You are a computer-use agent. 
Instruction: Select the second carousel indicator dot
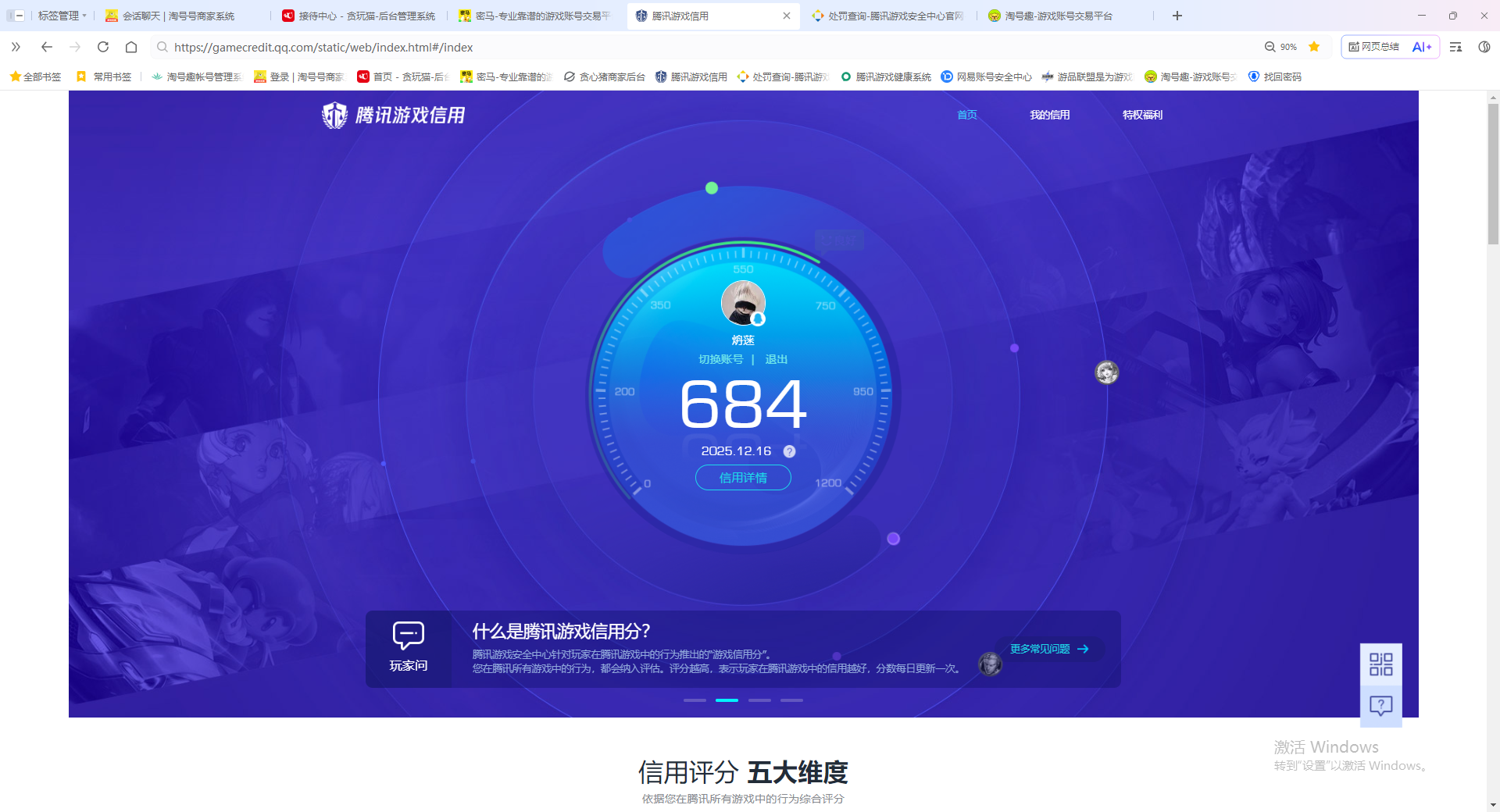(727, 700)
